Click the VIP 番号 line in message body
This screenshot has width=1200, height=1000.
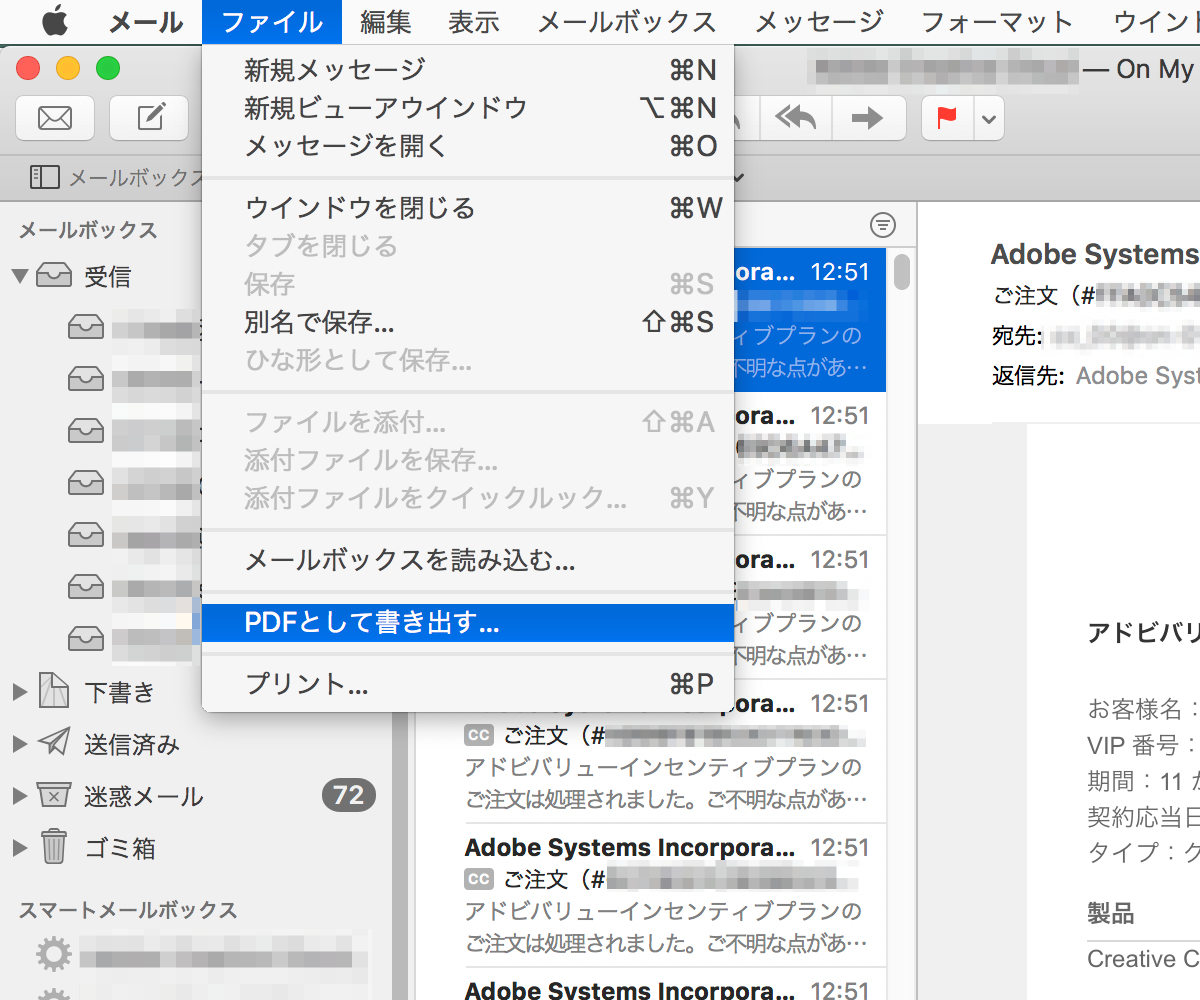[x=1143, y=745]
